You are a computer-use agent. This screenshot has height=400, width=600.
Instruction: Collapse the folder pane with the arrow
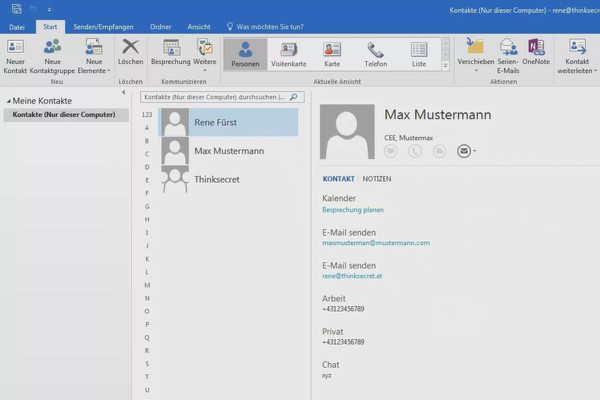coord(124,92)
